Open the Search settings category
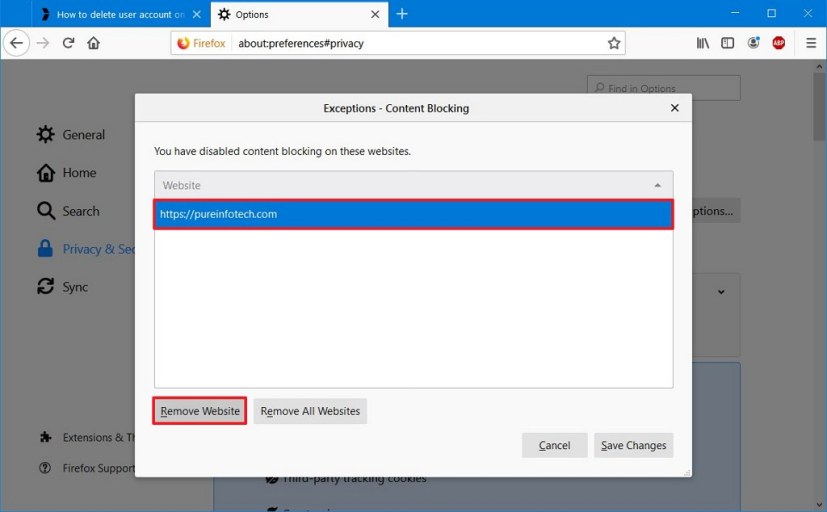The image size is (827, 512). (x=69, y=211)
